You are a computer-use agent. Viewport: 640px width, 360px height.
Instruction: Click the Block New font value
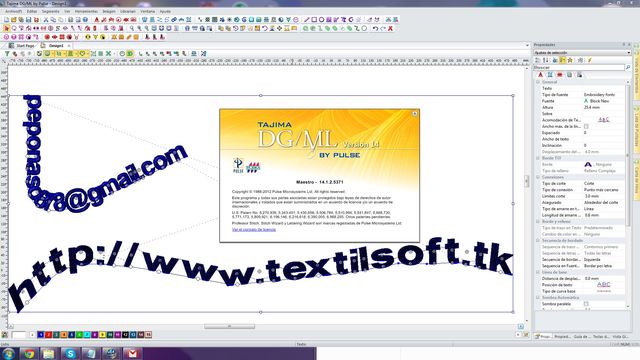click(x=599, y=101)
